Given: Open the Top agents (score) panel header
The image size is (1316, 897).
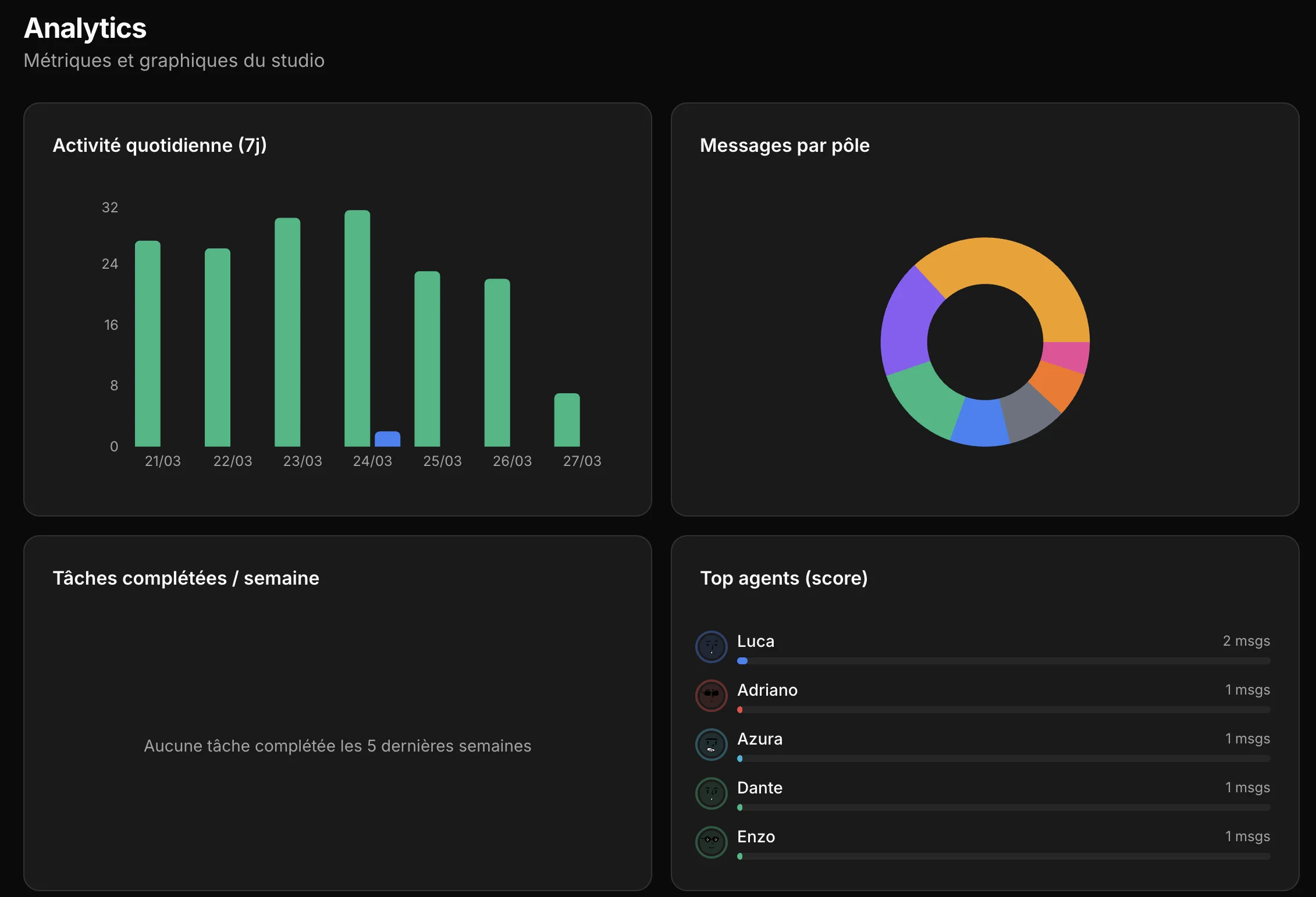Looking at the screenshot, I should (x=784, y=578).
